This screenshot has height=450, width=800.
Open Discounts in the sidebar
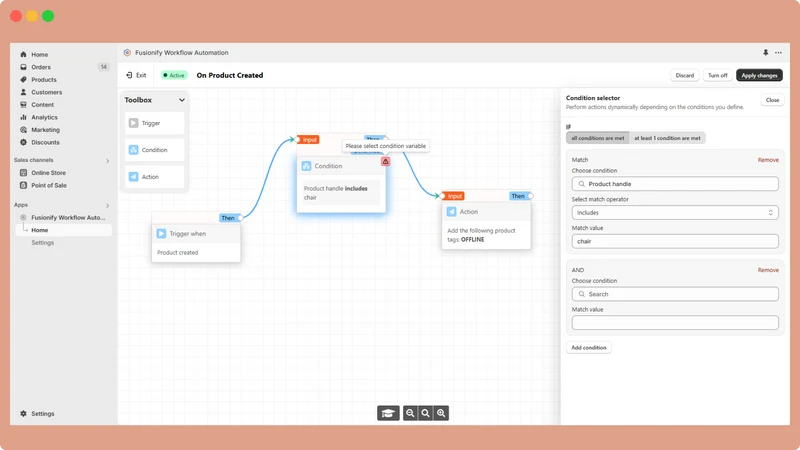(x=45, y=142)
